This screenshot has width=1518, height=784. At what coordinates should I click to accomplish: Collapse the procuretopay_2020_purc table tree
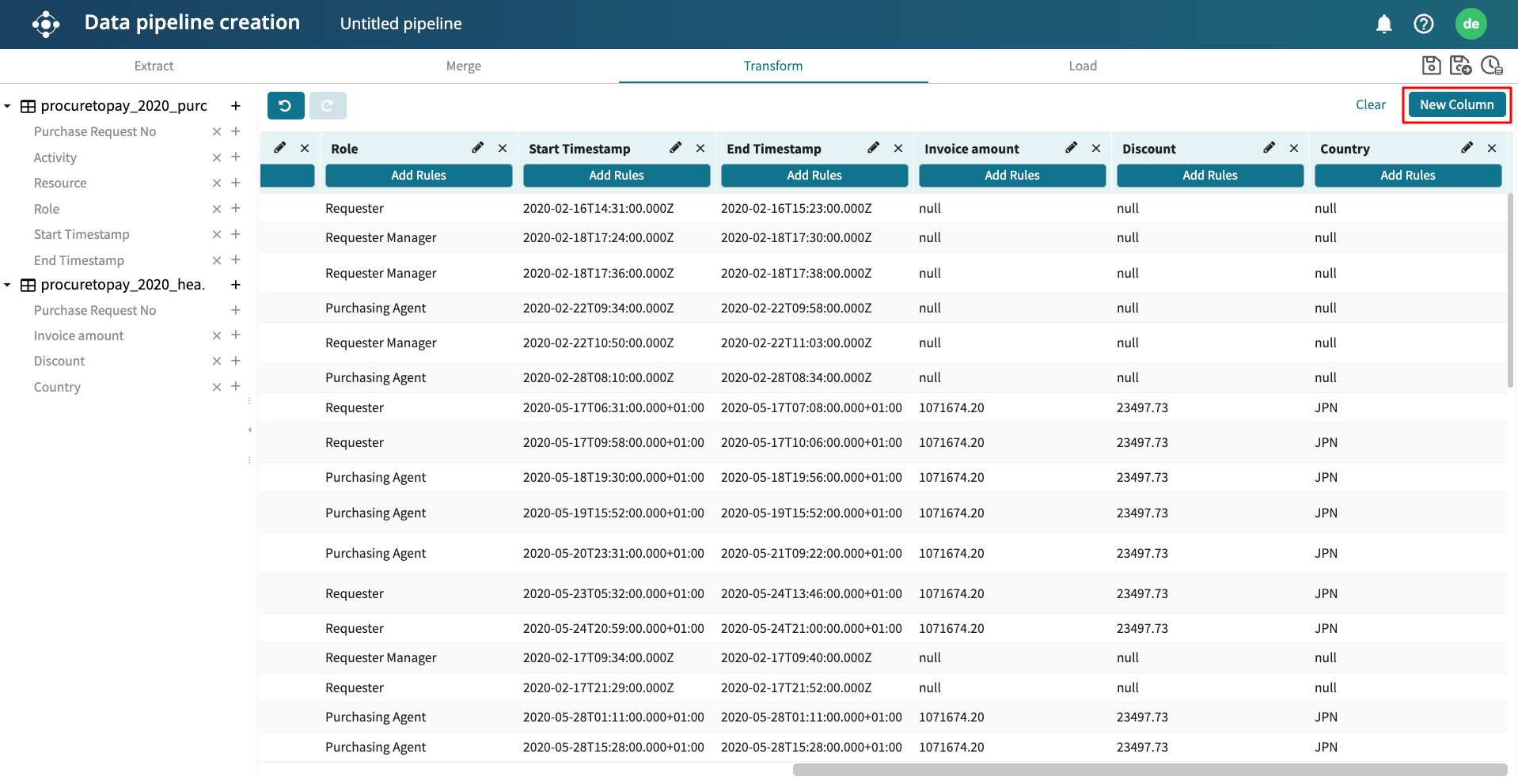(8, 106)
